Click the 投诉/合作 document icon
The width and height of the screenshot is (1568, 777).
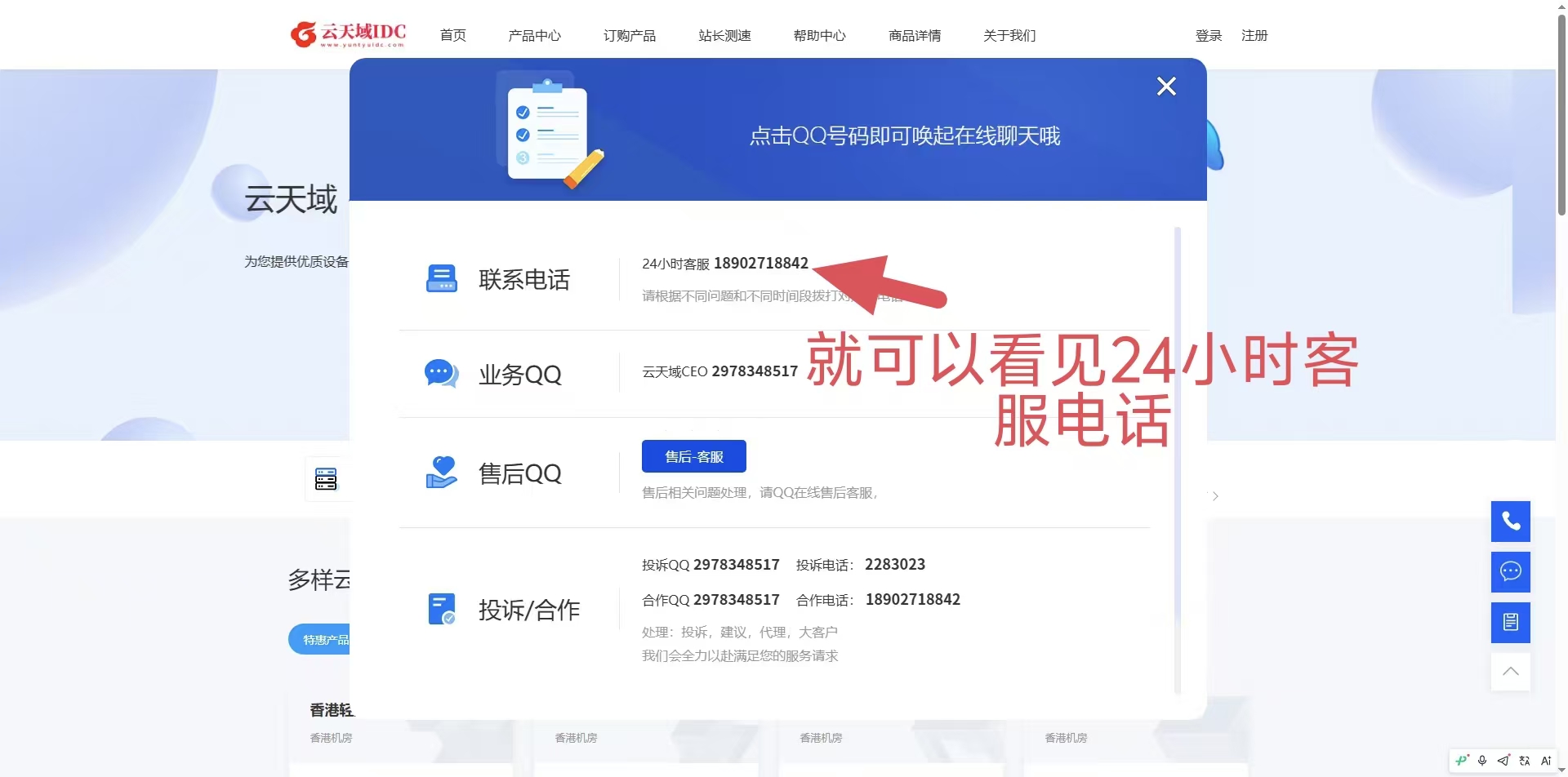[x=442, y=609]
